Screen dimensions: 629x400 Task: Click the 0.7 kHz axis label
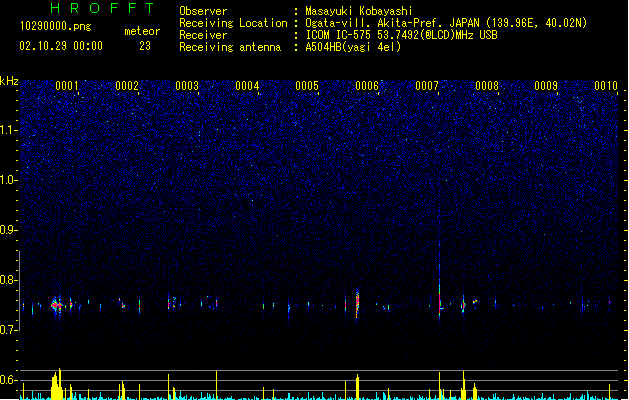[8, 330]
